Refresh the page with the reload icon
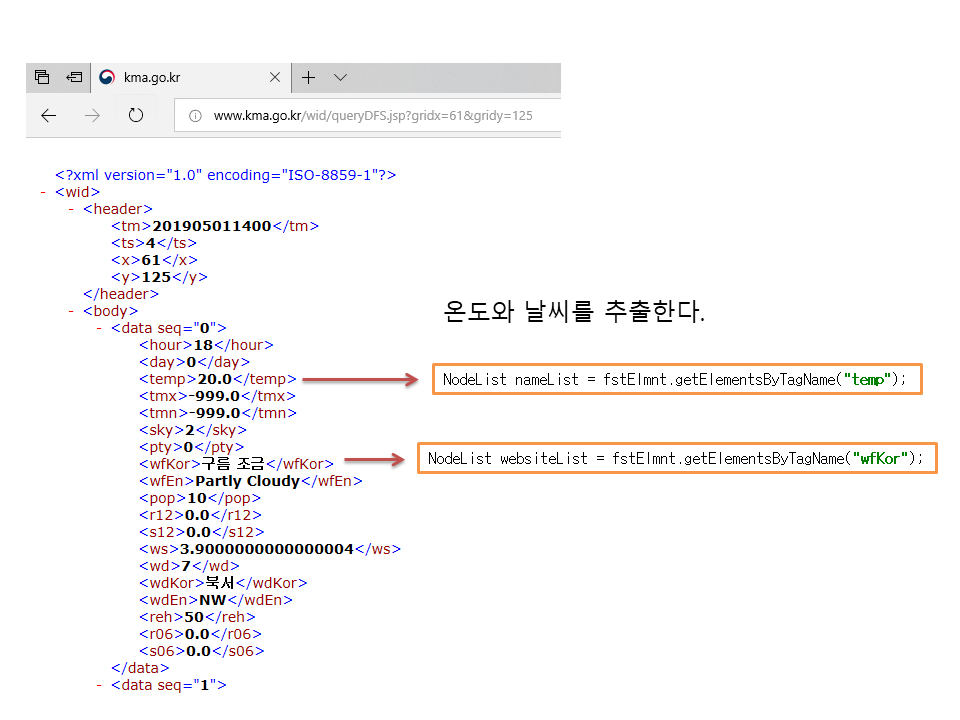 (136, 115)
